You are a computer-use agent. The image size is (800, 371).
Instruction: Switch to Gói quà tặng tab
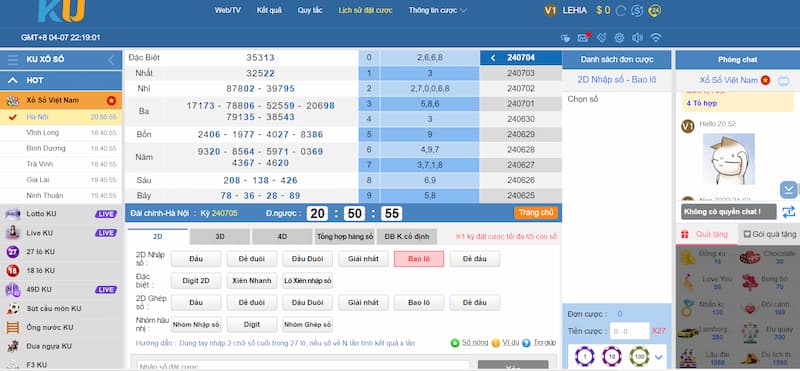point(769,234)
